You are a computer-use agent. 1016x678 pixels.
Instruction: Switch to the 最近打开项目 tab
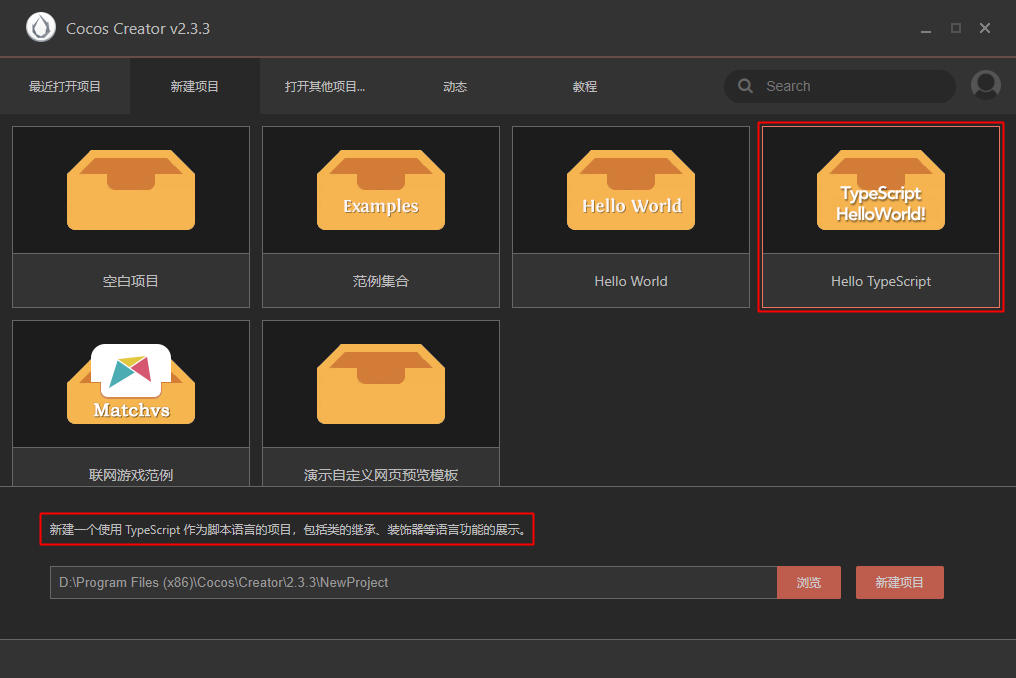coord(65,86)
